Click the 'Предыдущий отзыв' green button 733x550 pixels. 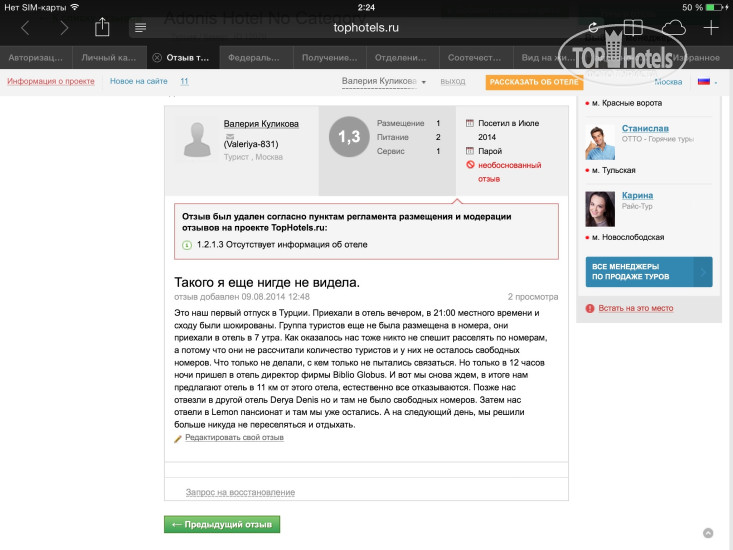tap(222, 523)
